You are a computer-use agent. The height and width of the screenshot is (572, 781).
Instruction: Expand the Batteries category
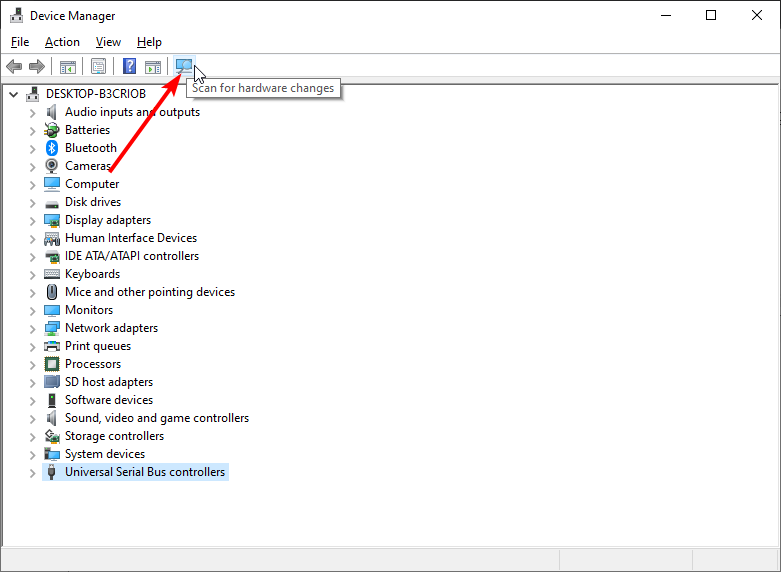32,131
